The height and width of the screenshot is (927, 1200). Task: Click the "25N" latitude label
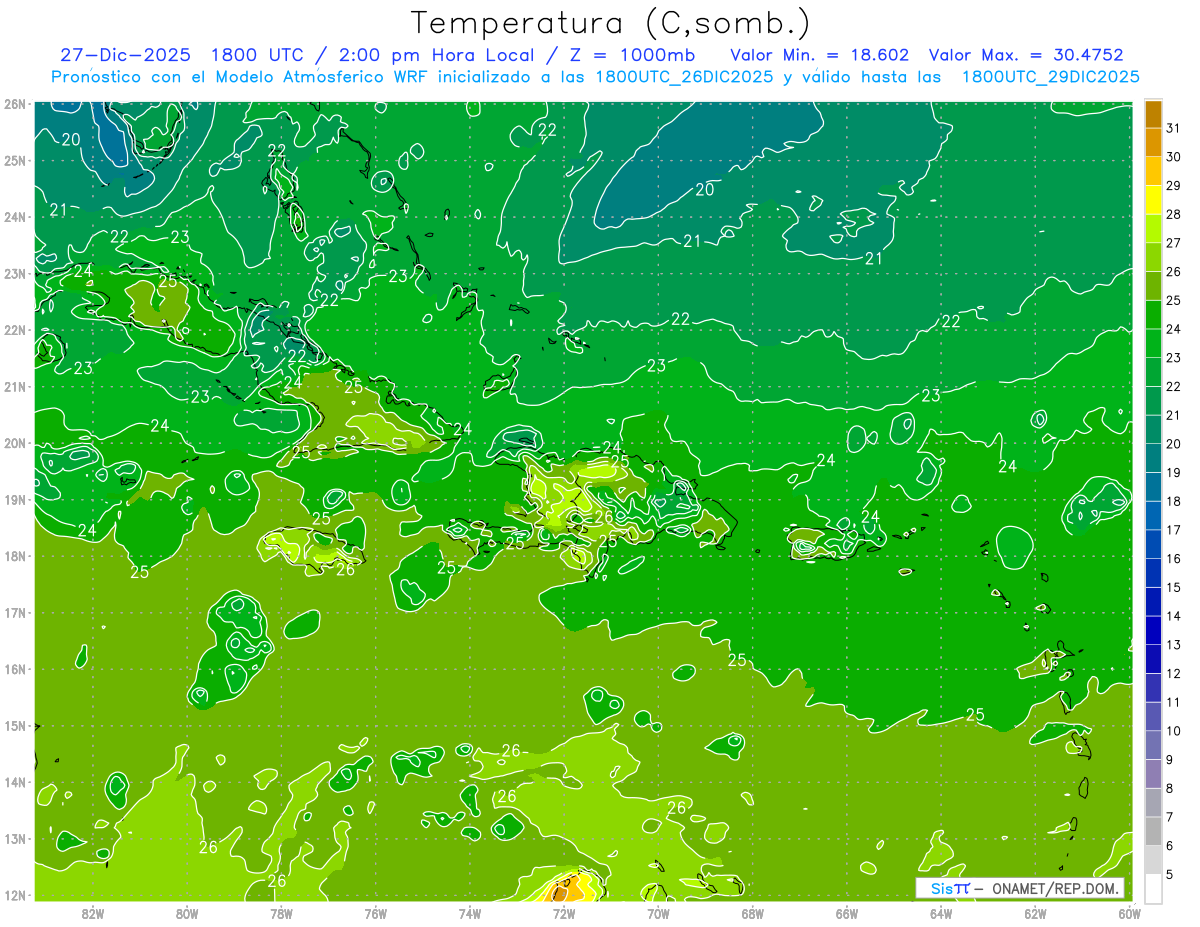point(15,161)
